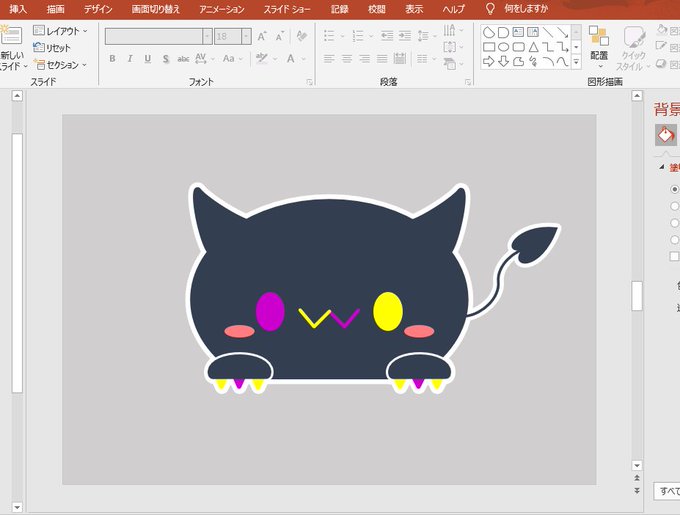Clear all formatting with the eraser icon
This screenshot has width=680, height=515.
coord(301,36)
